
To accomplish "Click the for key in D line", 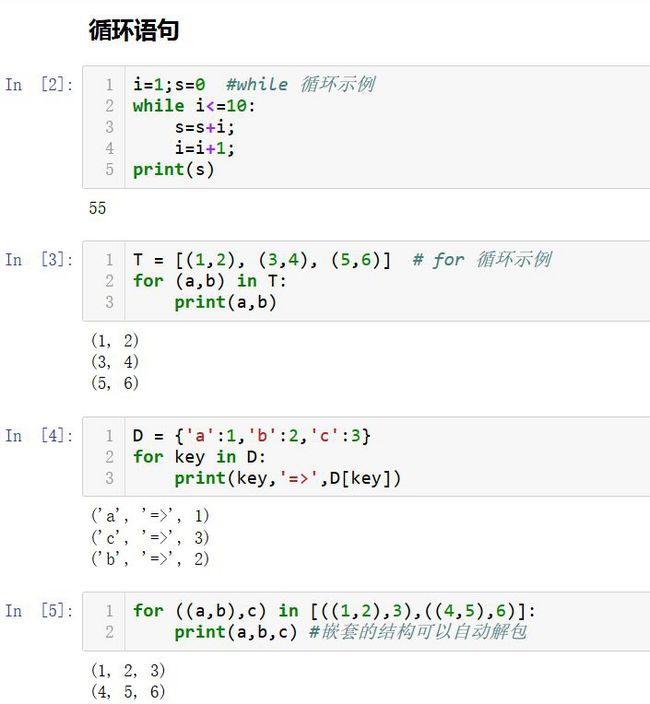I will tap(199, 457).
